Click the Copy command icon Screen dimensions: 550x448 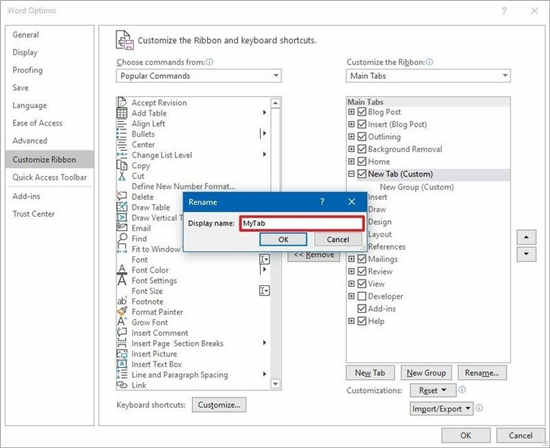122,165
